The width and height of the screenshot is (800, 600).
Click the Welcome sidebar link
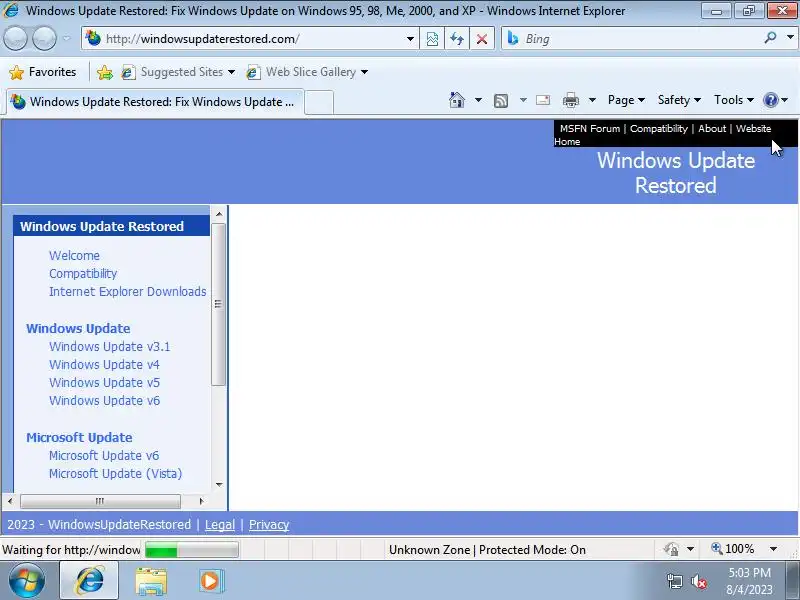74,256
